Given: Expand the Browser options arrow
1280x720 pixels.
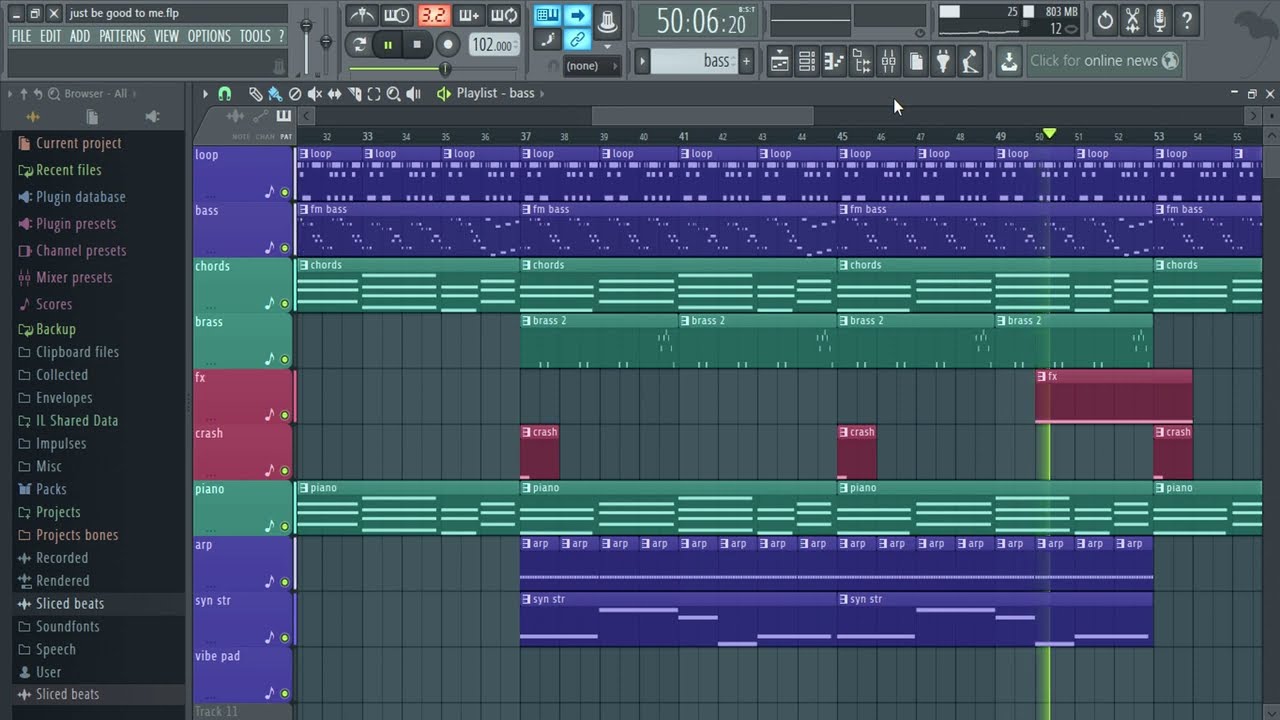Looking at the screenshot, I should [x=10, y=94].
